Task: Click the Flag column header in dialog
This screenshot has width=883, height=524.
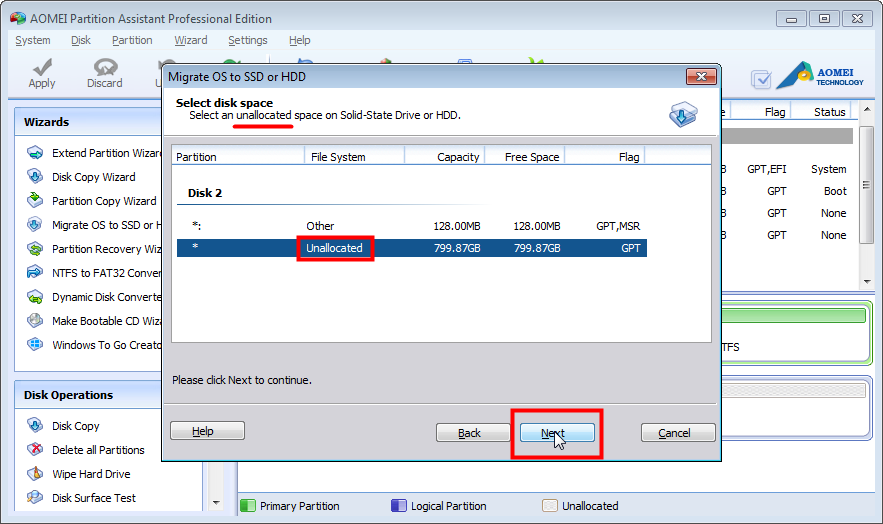Action: (604, 156)
